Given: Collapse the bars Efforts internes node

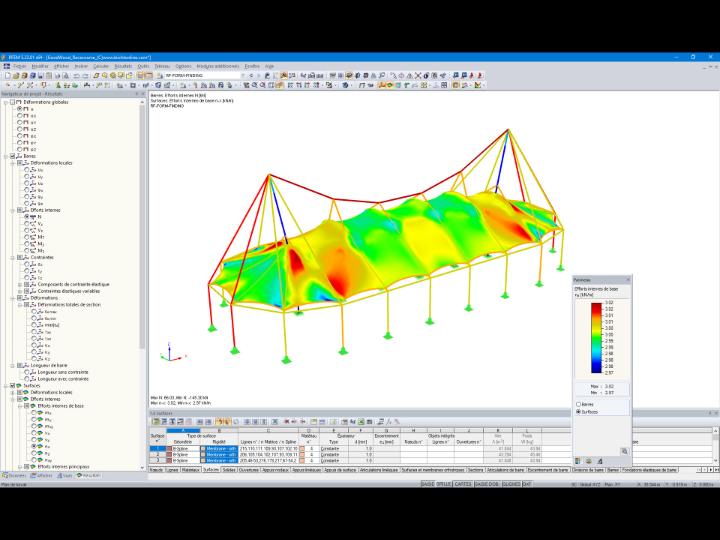Looking at the screenshot, I should tap(13, 210).
